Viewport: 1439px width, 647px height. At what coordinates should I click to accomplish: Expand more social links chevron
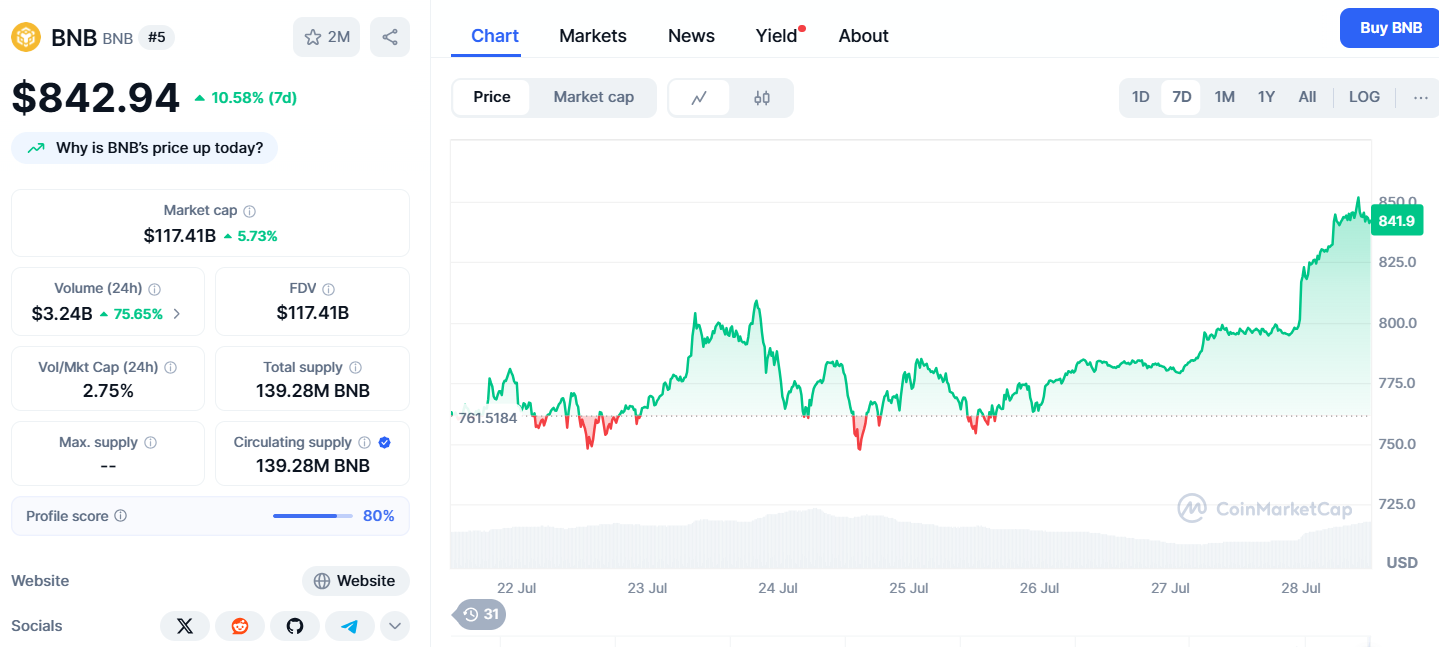coord(395,626)
